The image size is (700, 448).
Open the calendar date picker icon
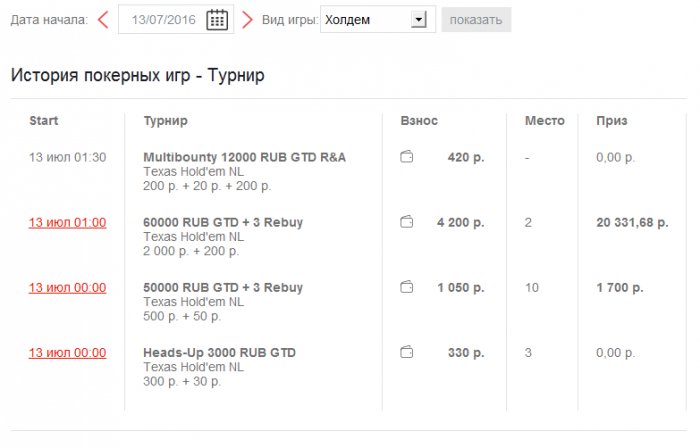coord(217,20)
